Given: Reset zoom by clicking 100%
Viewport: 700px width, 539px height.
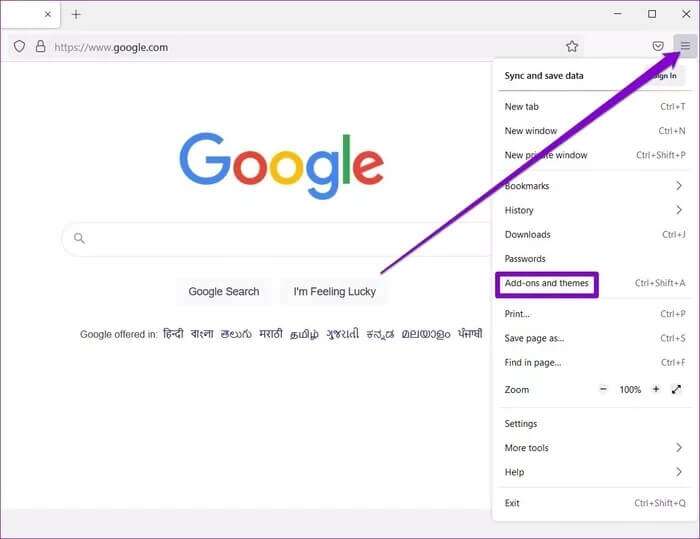Looking at the screenshot, I should tap(630, 389).
